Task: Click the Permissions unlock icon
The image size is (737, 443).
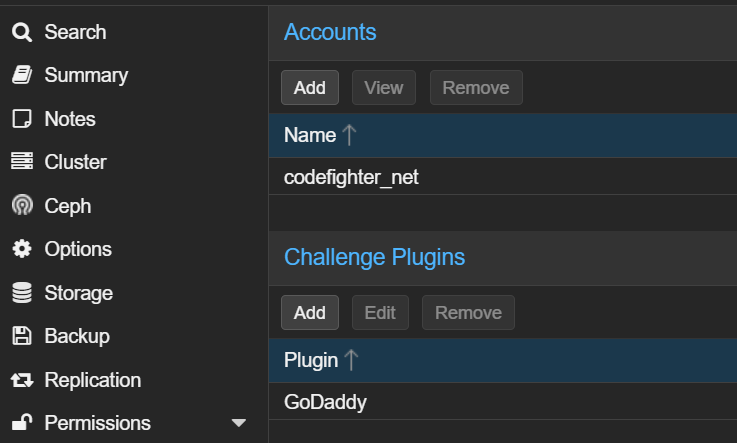Action: 22,422
